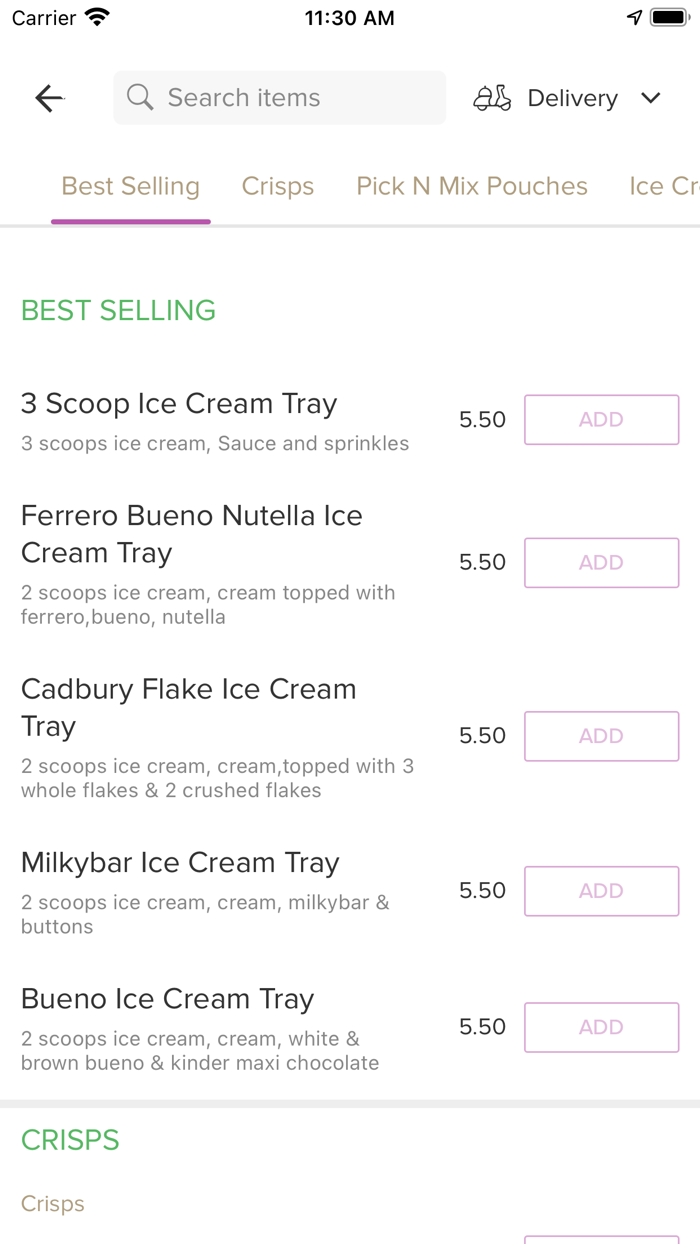Add Milkybar Ice Cream Tray

pyautogui.click(x=601, y=891)
